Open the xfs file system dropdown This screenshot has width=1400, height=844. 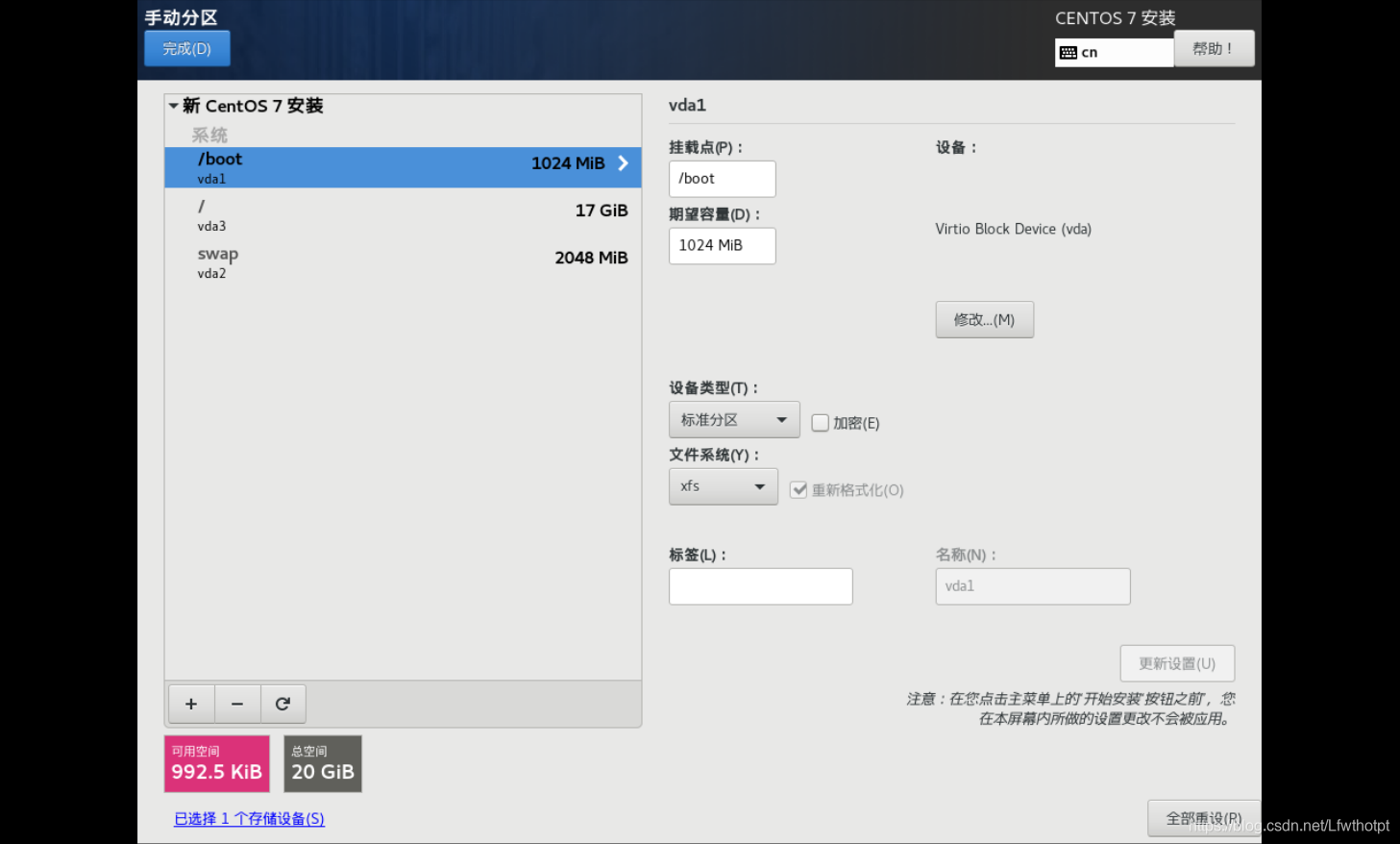724,486
